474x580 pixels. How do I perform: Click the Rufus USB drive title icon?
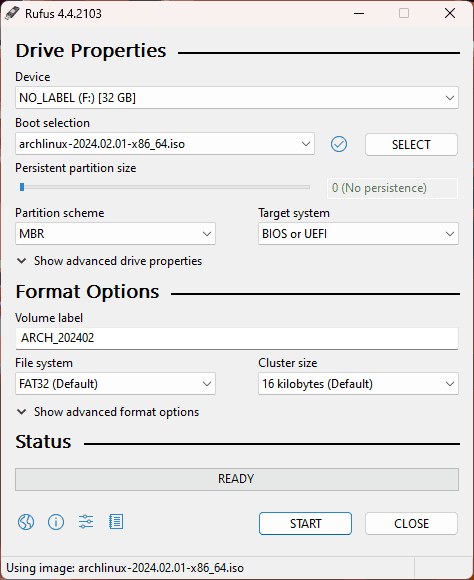[12, 13]
